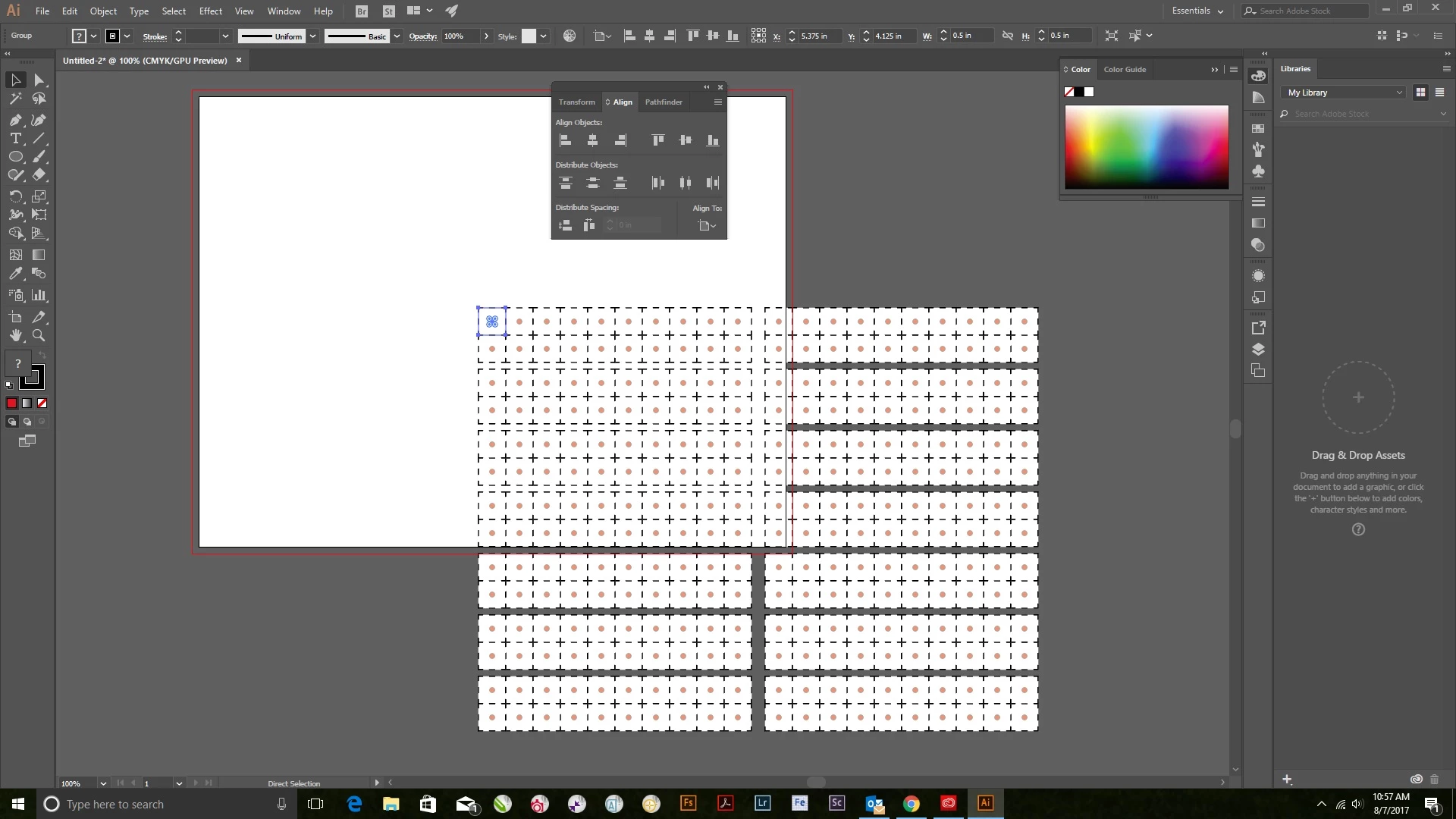Screen dimensions: 1456x819
Task: Expand the Essentials workspace dropdown
Action: (x=1197, y=11)
